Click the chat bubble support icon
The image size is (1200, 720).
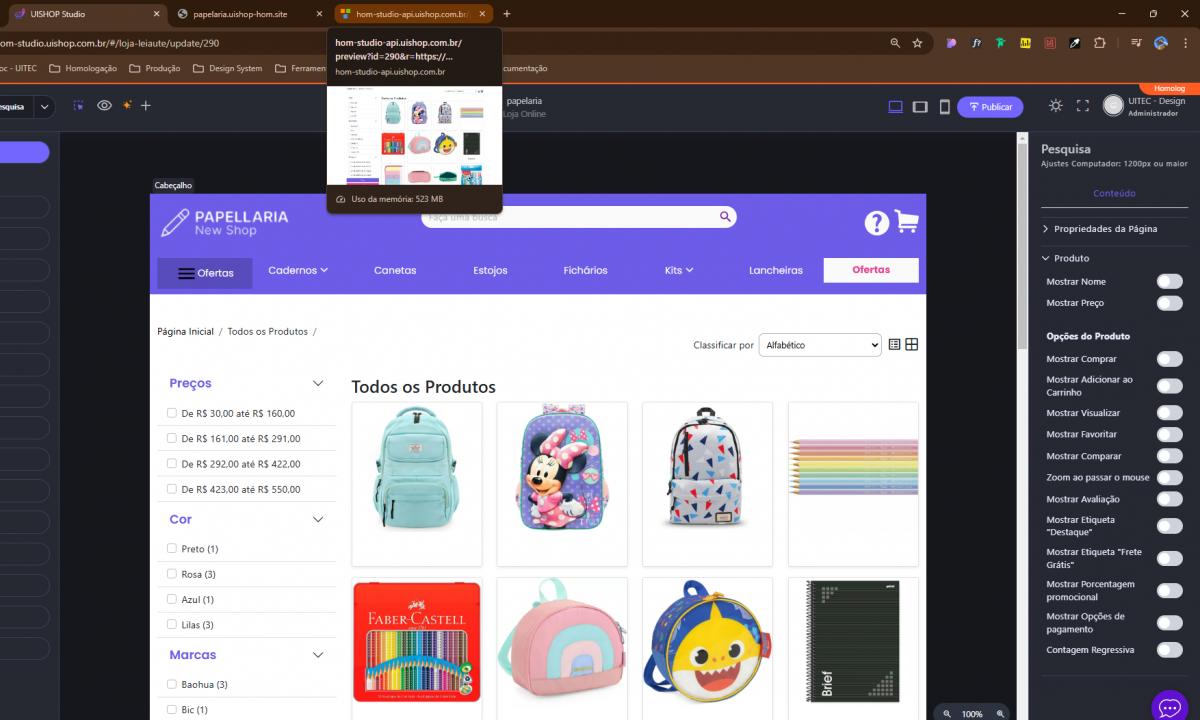pos(1169,706)
